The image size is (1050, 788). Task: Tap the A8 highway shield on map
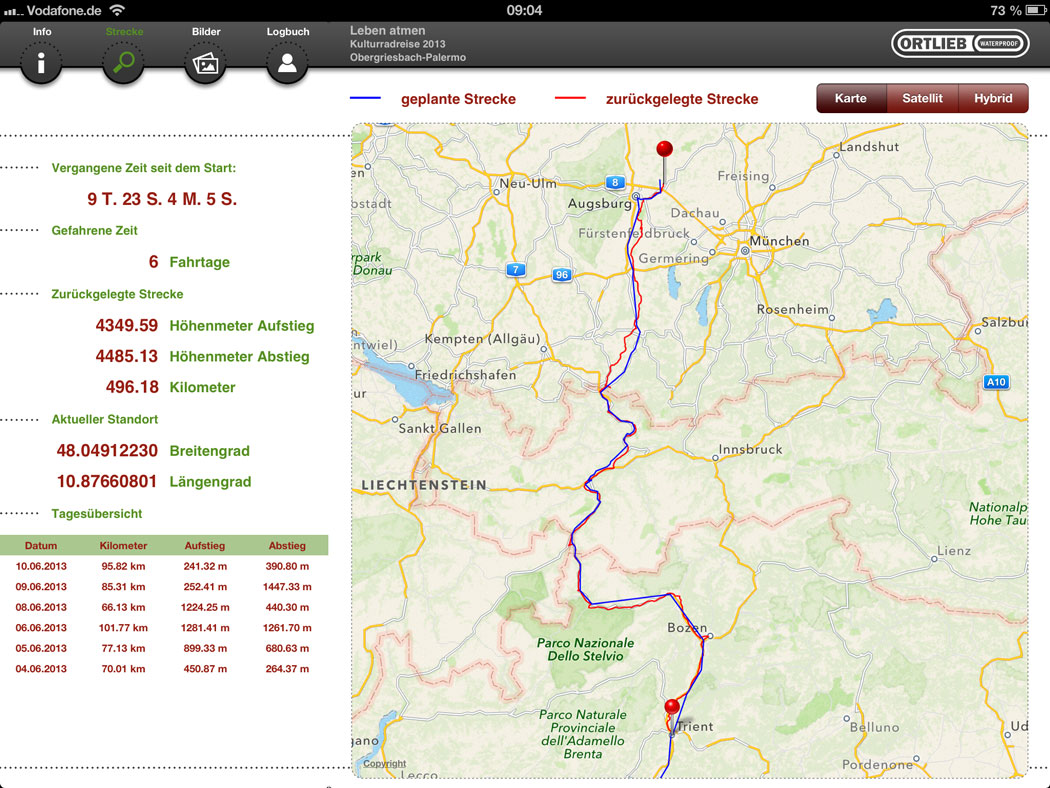click(x=614, y=182)
